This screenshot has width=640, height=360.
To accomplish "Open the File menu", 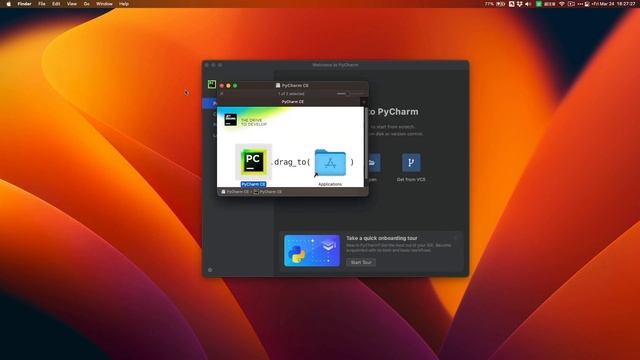I will click(x=42, y=4).
